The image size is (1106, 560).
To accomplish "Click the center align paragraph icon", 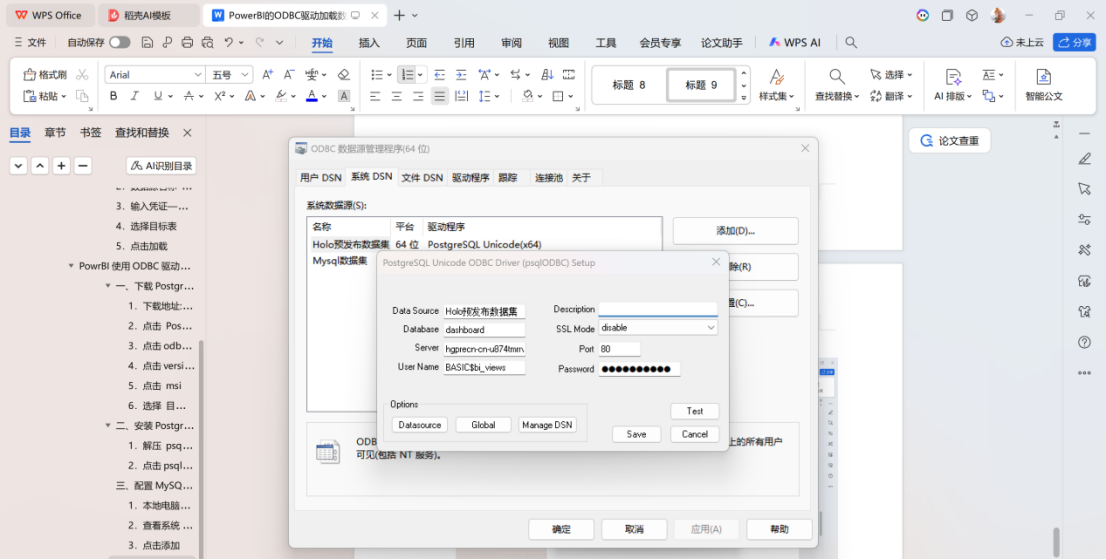I will click(397, 96).
